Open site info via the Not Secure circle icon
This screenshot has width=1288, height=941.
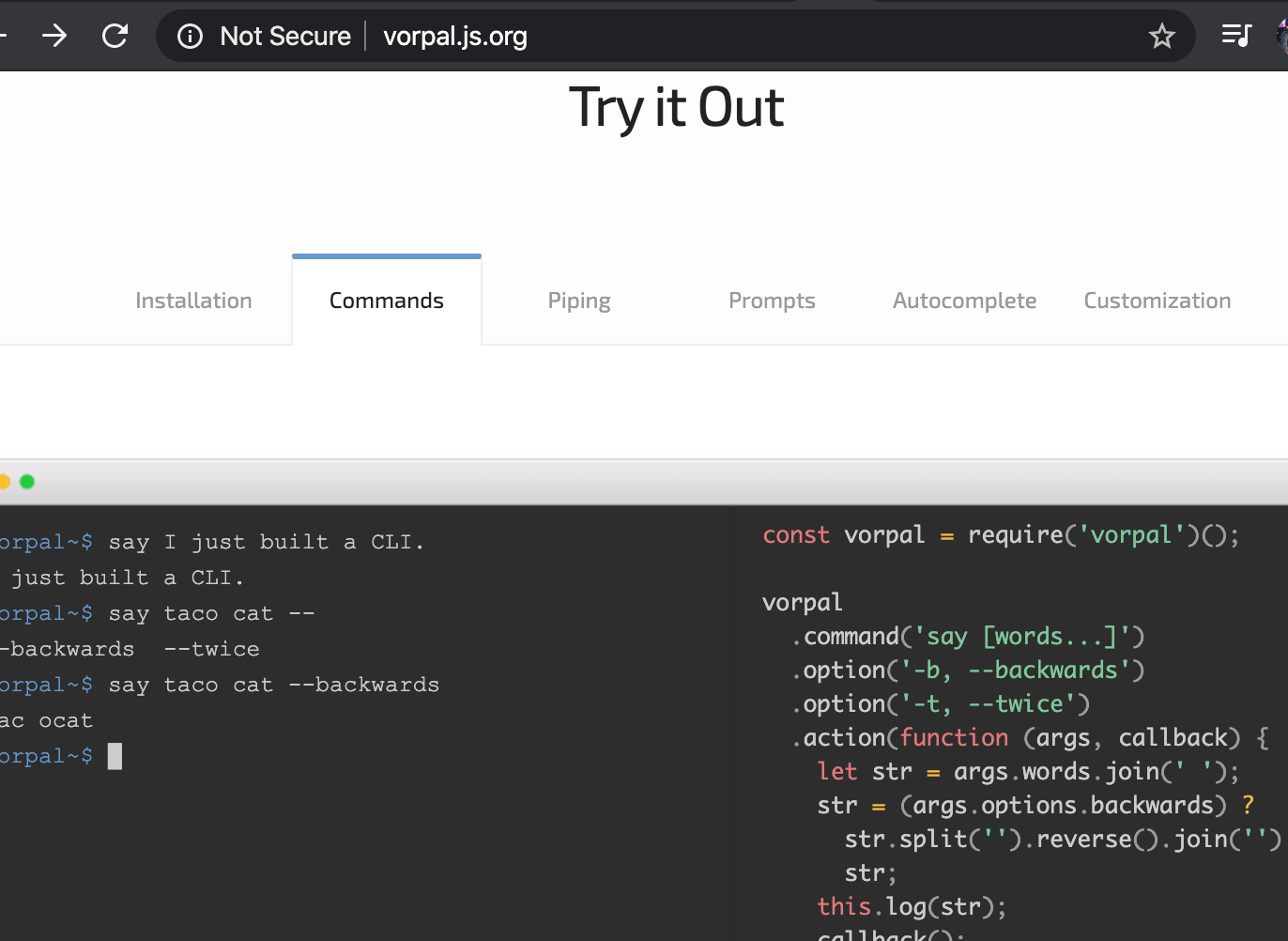click(x=190, y=36)
